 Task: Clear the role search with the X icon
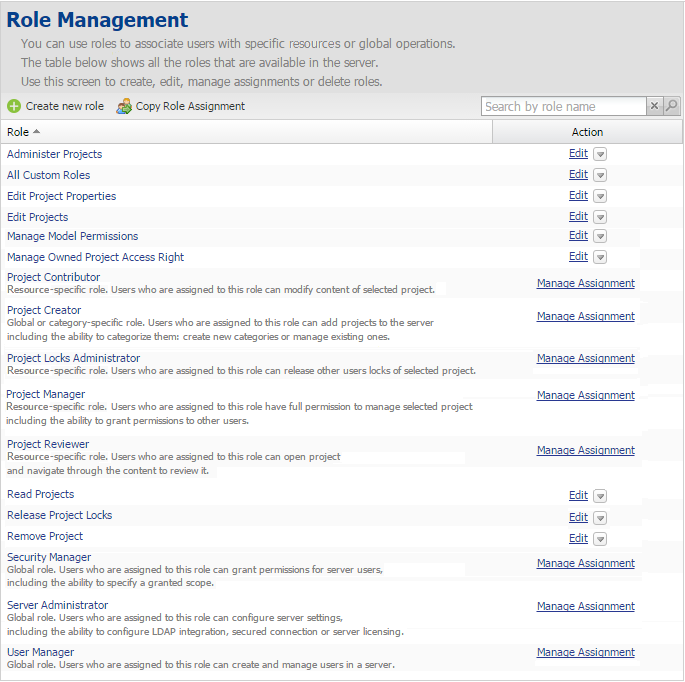point(654,106)
